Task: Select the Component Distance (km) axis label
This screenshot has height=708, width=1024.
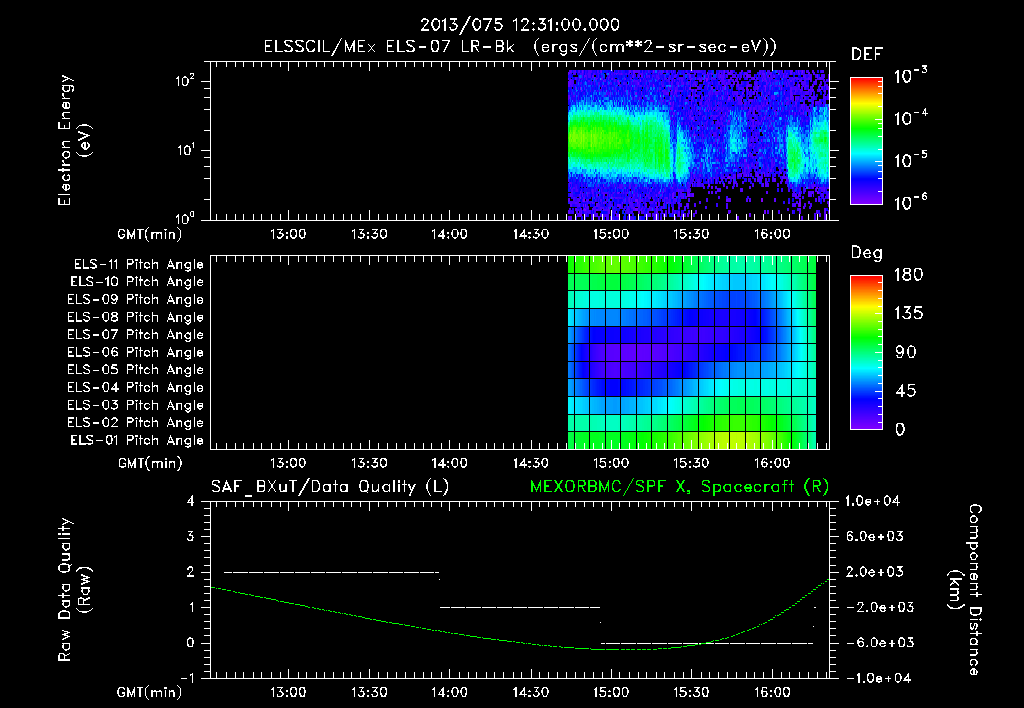Action: (x=965, y=590)
